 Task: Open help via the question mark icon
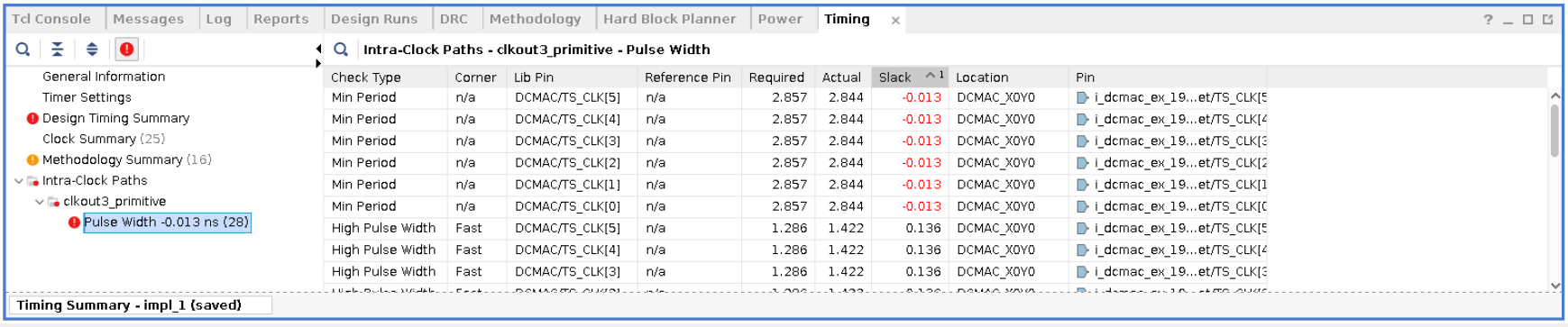point(1488,19)
